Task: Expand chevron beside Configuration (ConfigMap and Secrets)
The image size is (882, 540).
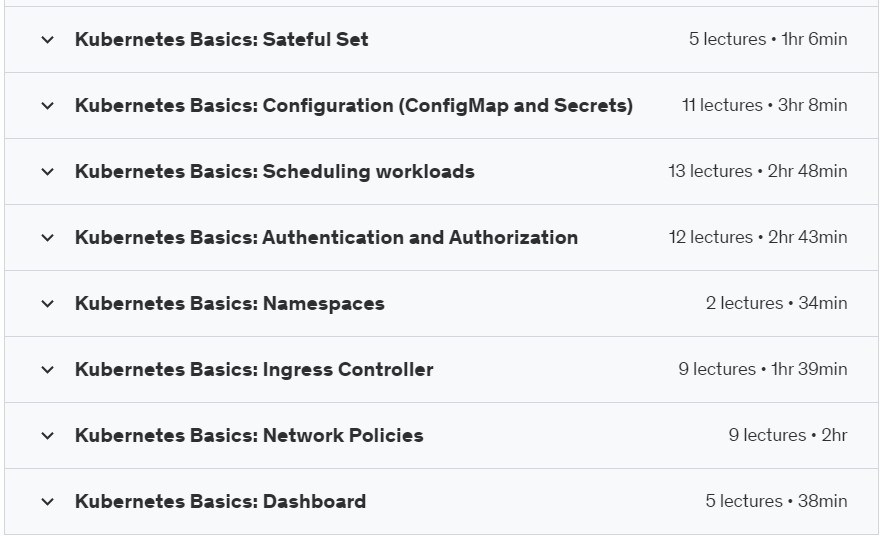Action: [x=48, y=106]
